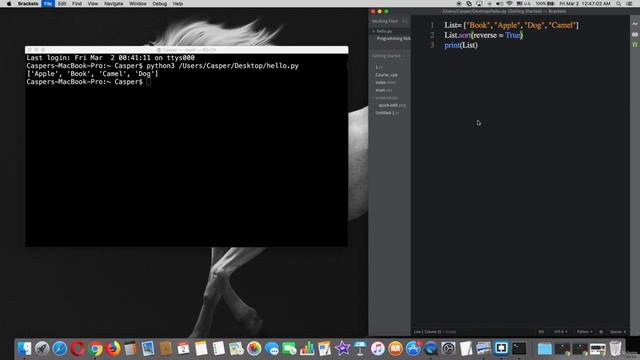Open Untitled-1 file in project tree
The height and width of the screenshot is (360, 640).
[387, 113]
